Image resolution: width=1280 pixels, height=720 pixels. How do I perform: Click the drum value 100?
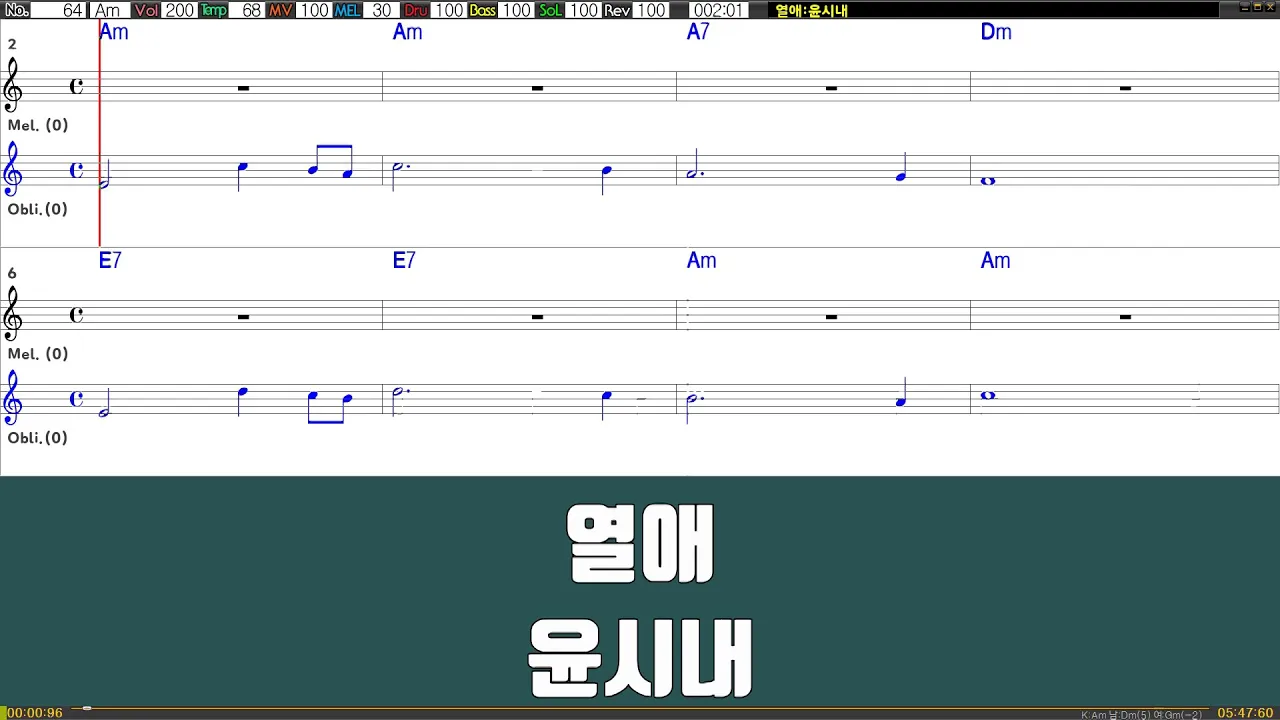449,10
